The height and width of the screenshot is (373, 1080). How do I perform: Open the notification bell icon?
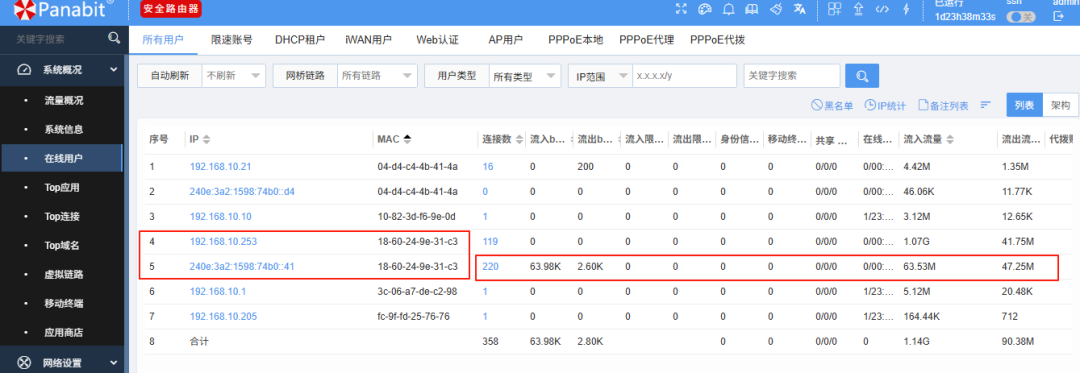pos(729,9)
